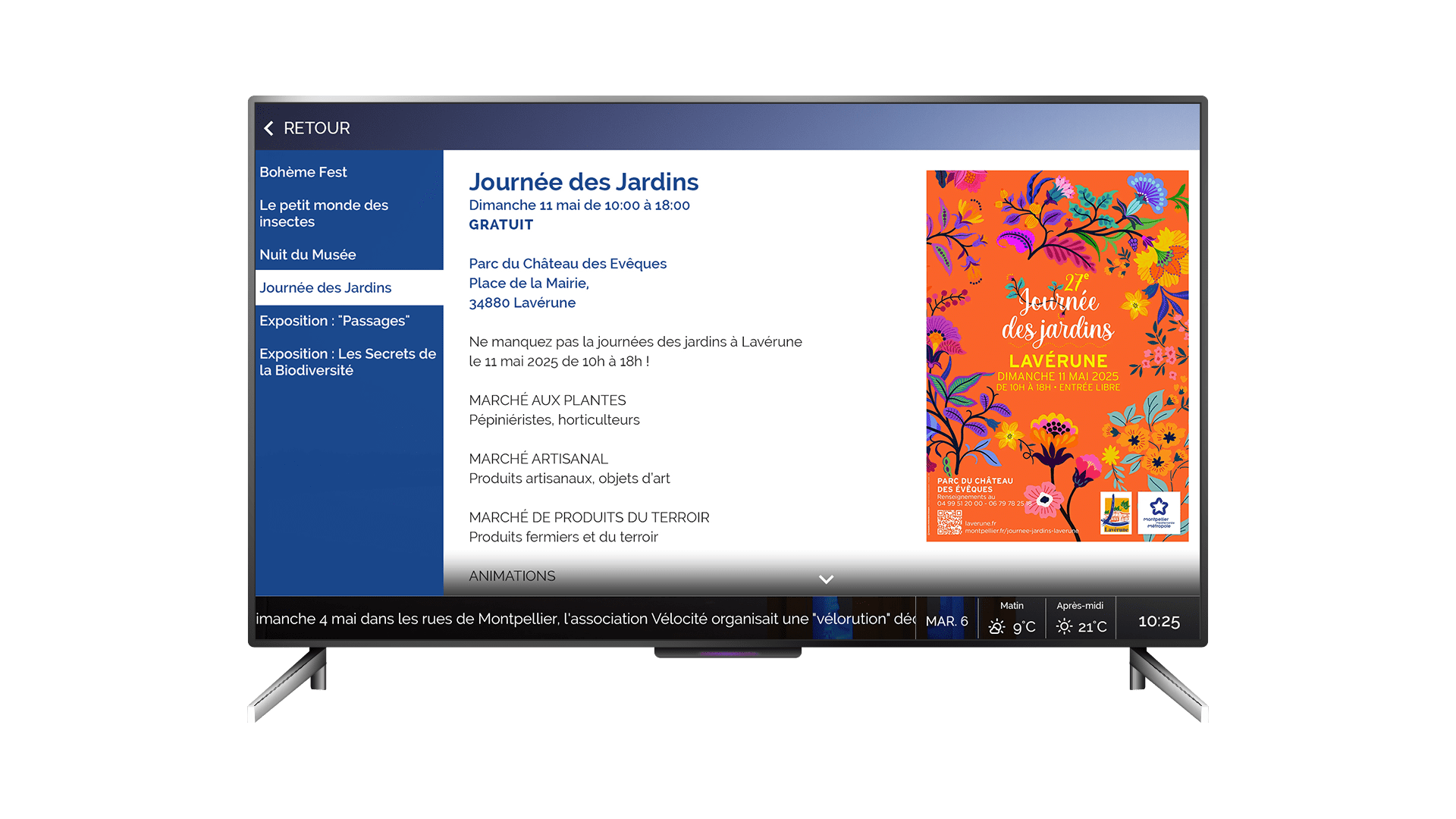Click the 9°C morning temperature
The width and height of the screenshot is (1456, 819).
click(x=1024, y=627)
